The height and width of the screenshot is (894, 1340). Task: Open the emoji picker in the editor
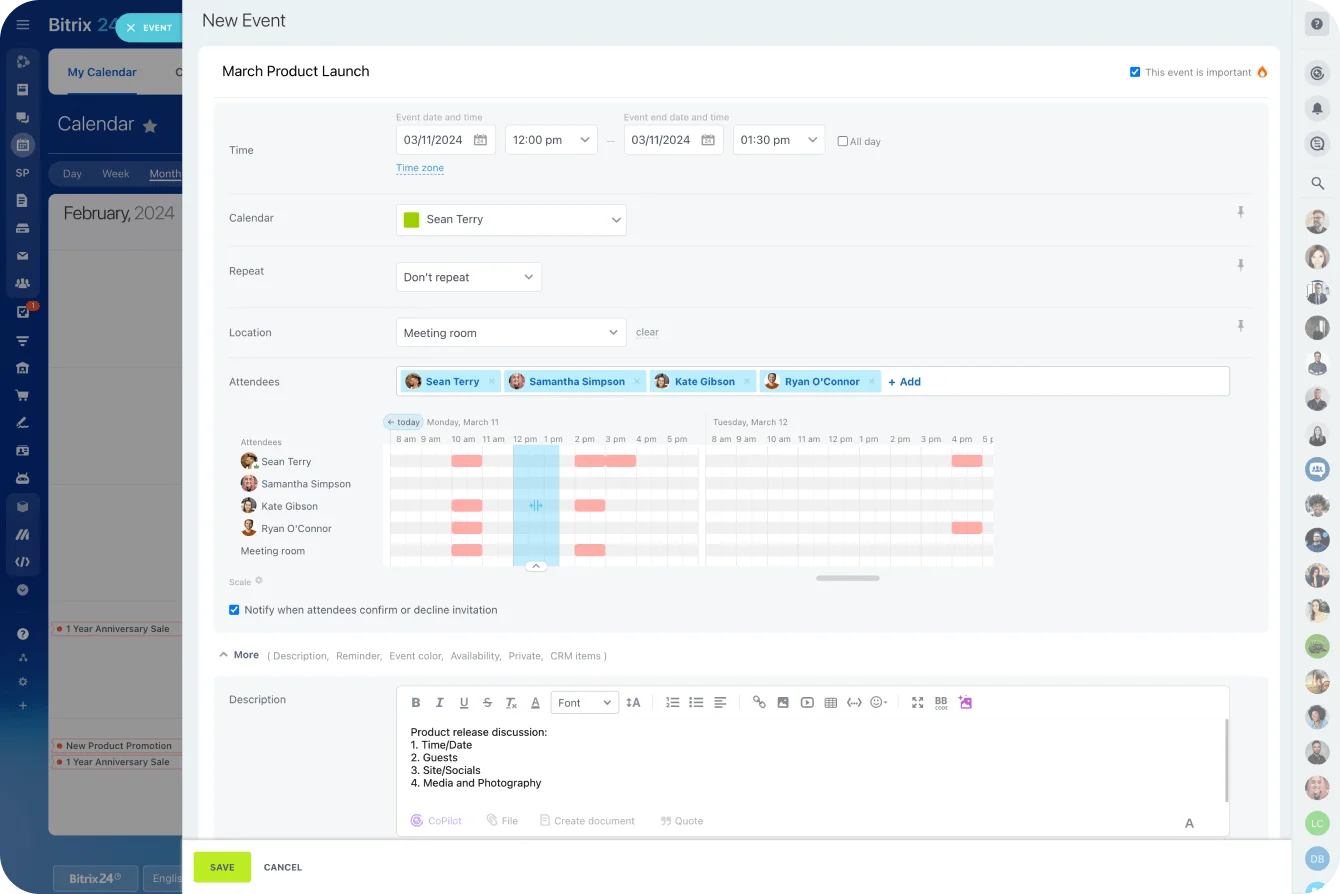pos(877,702)
